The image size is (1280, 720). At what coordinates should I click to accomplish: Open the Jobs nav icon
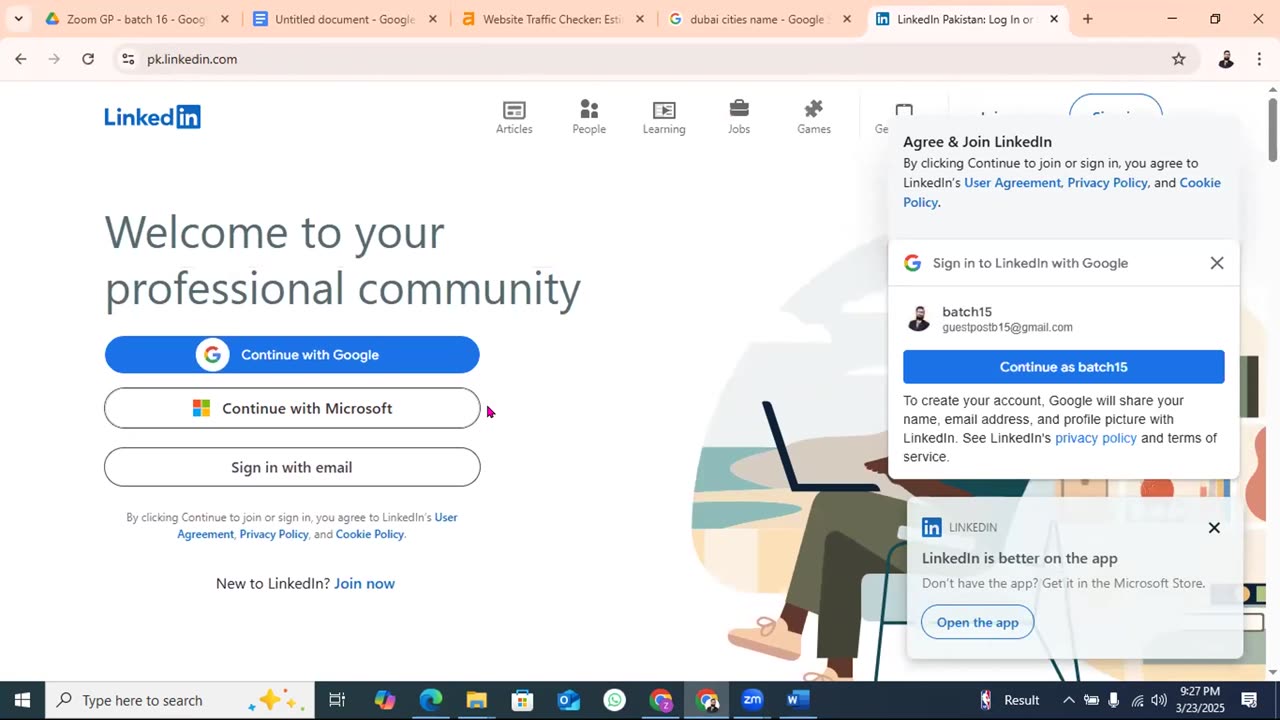pyautogui.click(x=739, y=117)
